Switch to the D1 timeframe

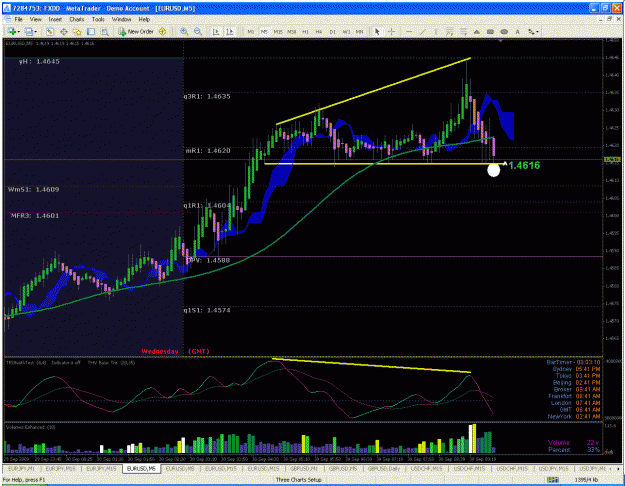333,31
